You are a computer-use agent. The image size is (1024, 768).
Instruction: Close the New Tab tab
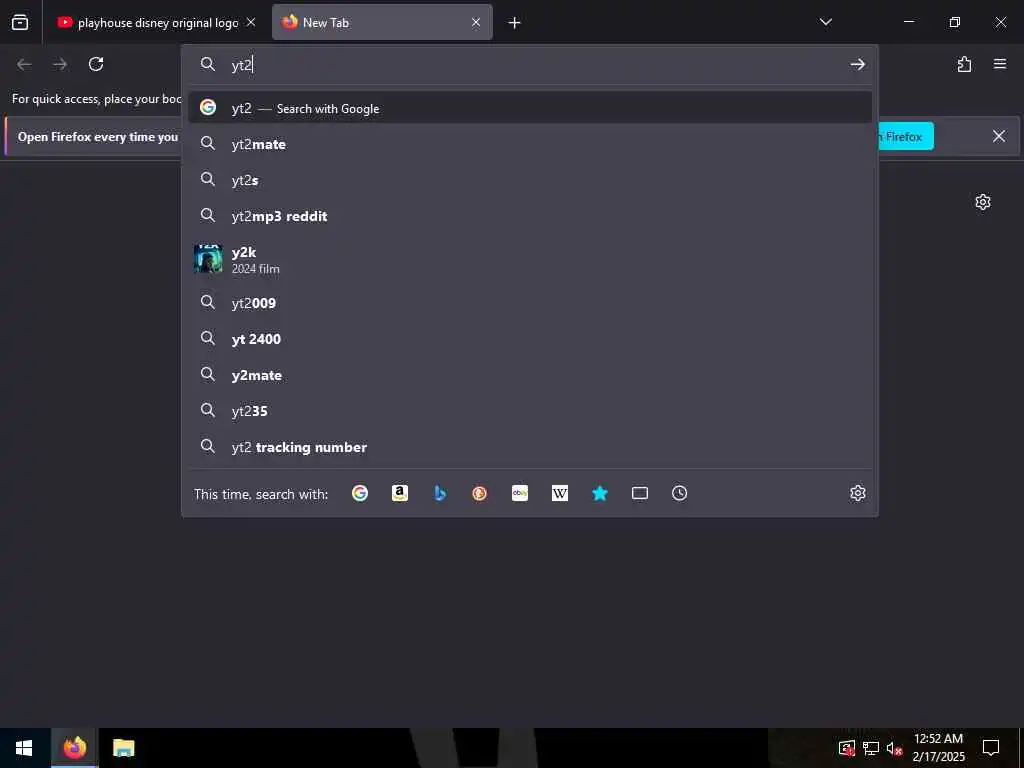pyautogui.click(x=476, y=22)
